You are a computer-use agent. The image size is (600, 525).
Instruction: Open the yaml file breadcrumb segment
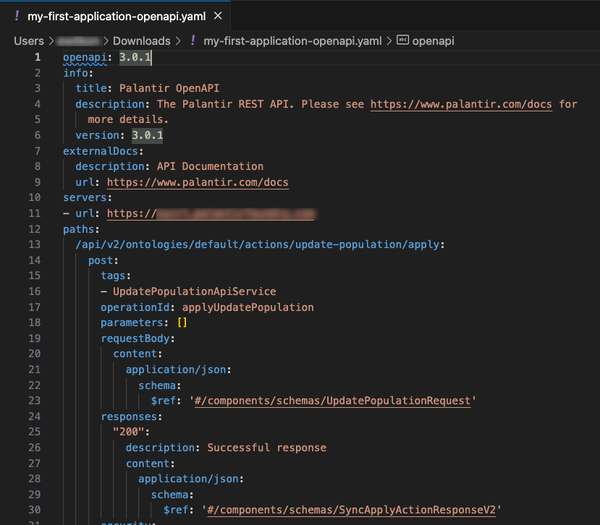click(x=292, y=41)
